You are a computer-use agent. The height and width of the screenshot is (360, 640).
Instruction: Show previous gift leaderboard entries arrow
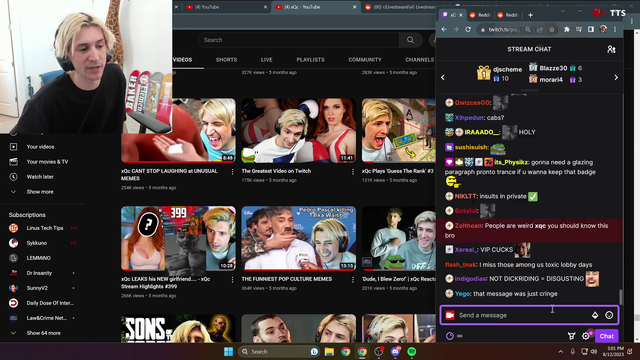[x=443, y=78]
